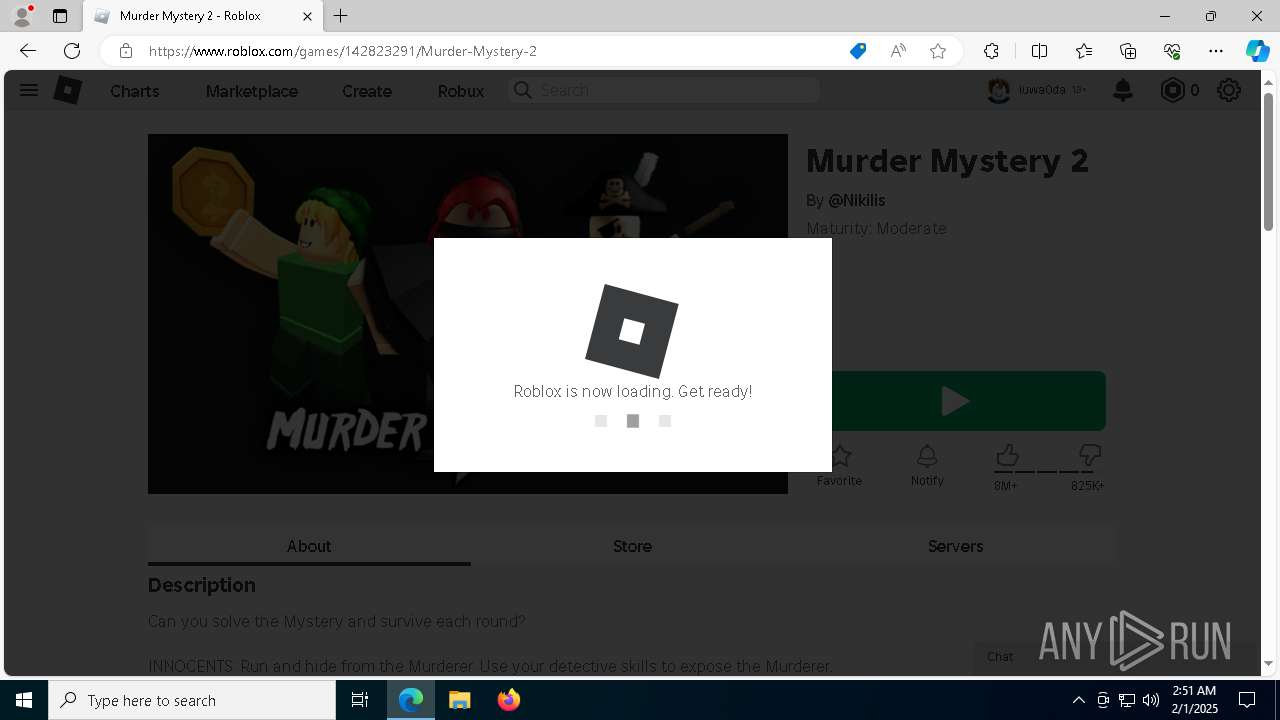Switch to the Store tab
1280x720 pixels.
632,546
